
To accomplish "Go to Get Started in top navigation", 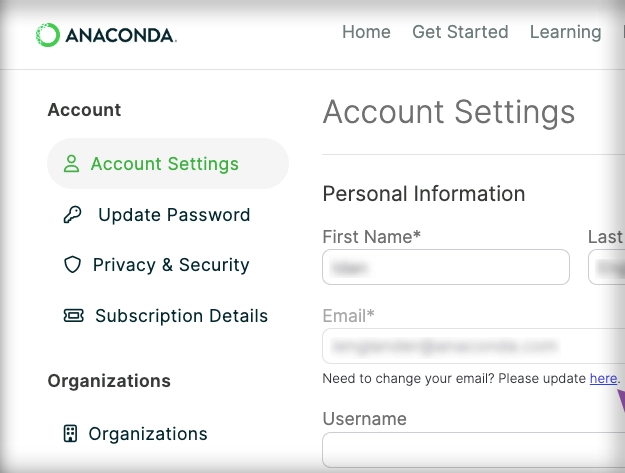I will pos(460,32).
